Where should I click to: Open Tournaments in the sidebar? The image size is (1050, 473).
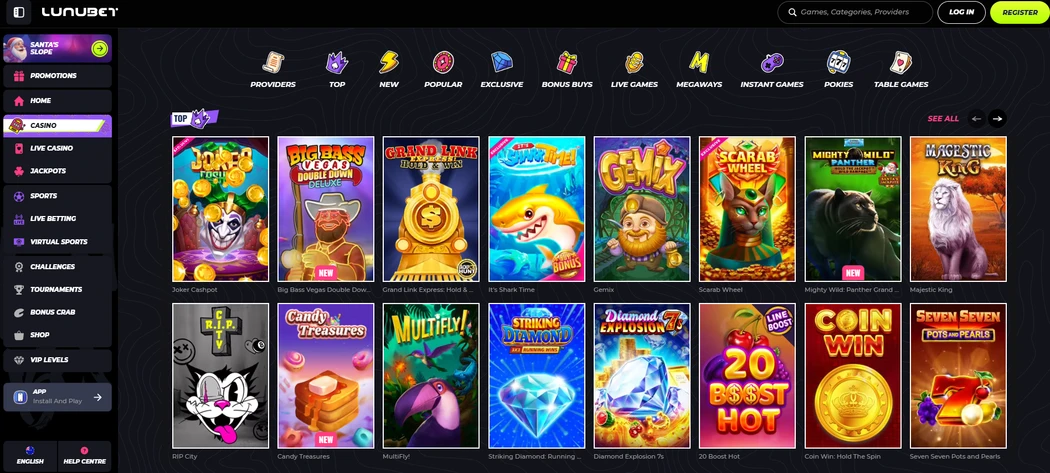[58, 289]
